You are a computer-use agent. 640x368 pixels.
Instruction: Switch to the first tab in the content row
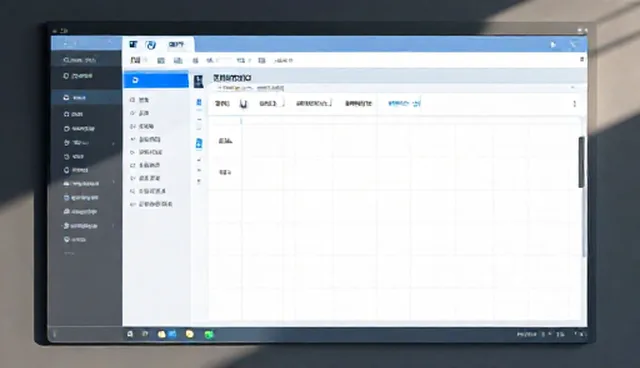tap(222, 104)
